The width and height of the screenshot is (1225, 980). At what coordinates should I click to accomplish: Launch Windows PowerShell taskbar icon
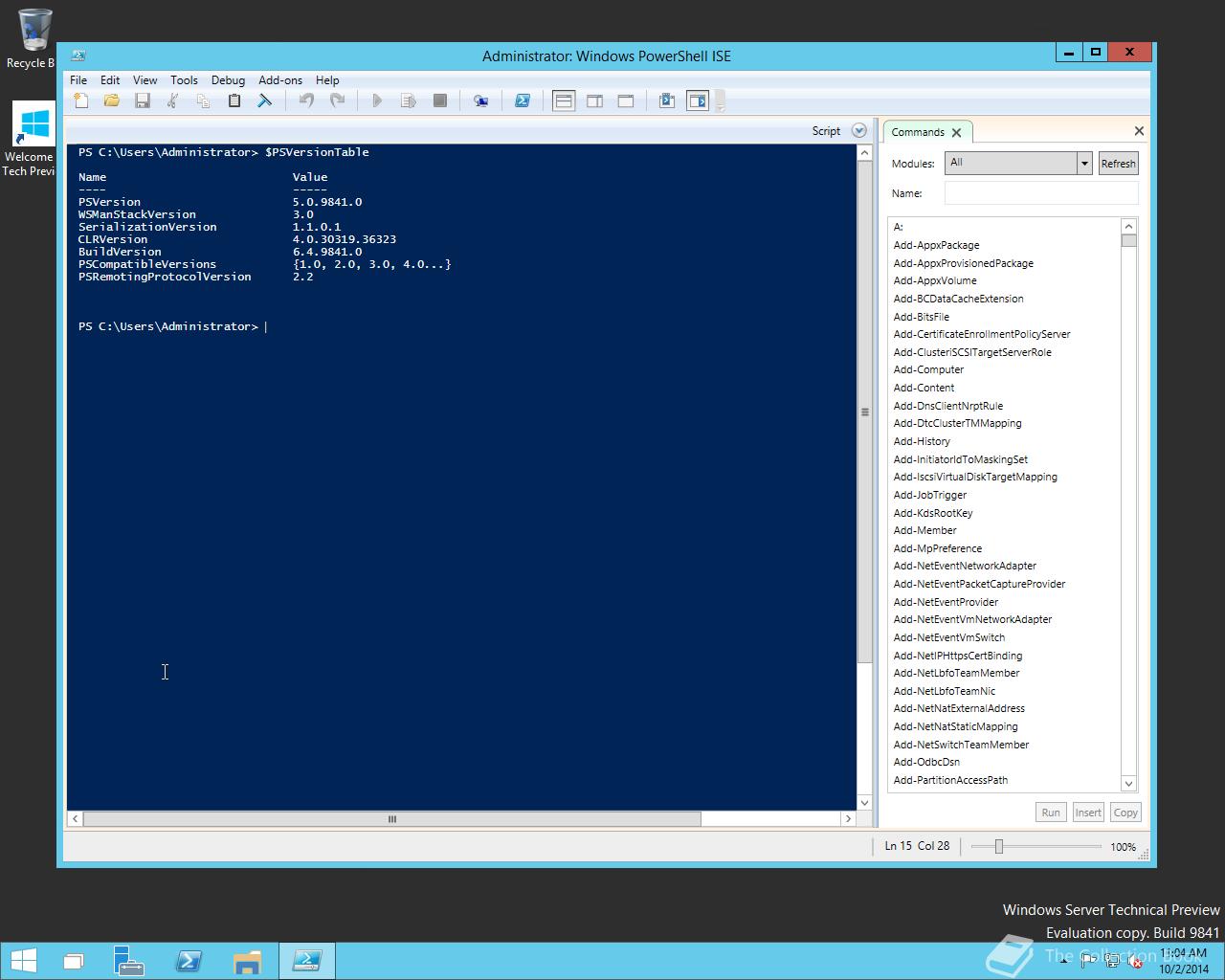[188, 961]
